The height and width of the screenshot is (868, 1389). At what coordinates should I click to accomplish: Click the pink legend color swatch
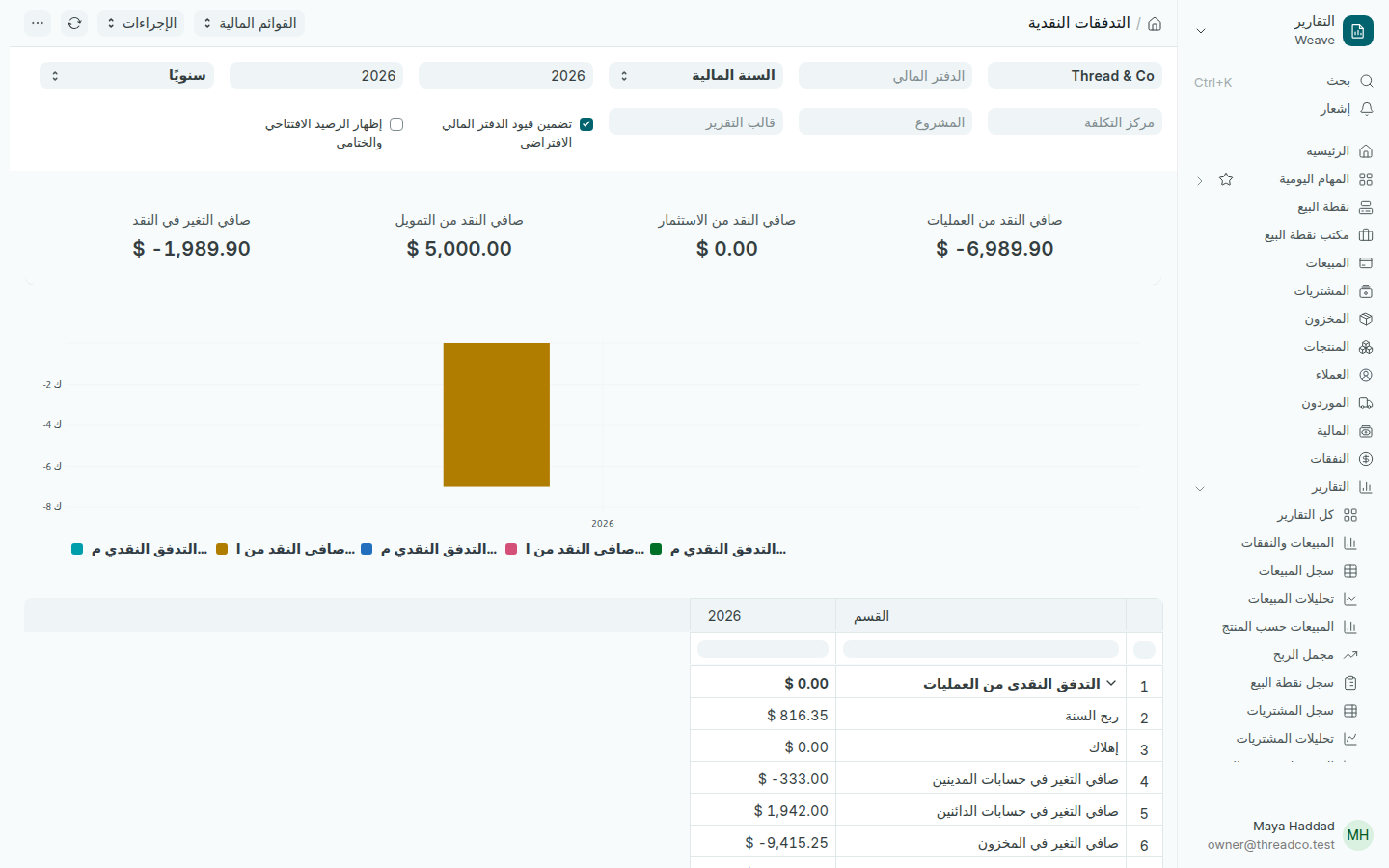tap(511, 549)
